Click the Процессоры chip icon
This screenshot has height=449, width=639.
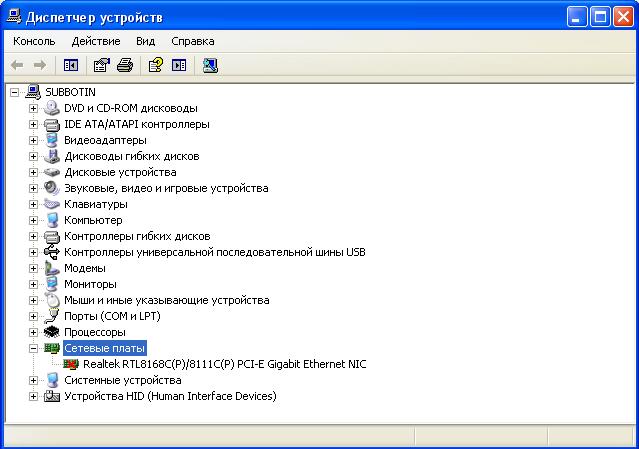pos(52,332)
